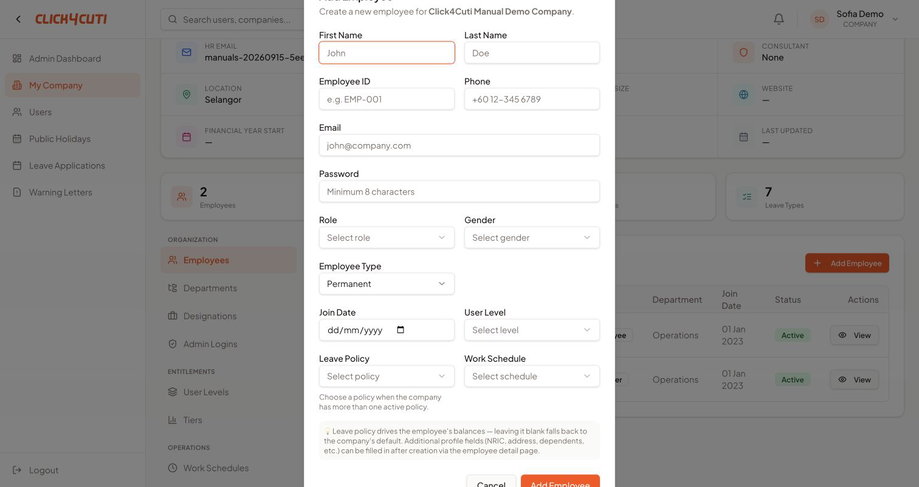Open the Work Schedule dropdown
Screen dimensions: 919x487
click(532, 376)
